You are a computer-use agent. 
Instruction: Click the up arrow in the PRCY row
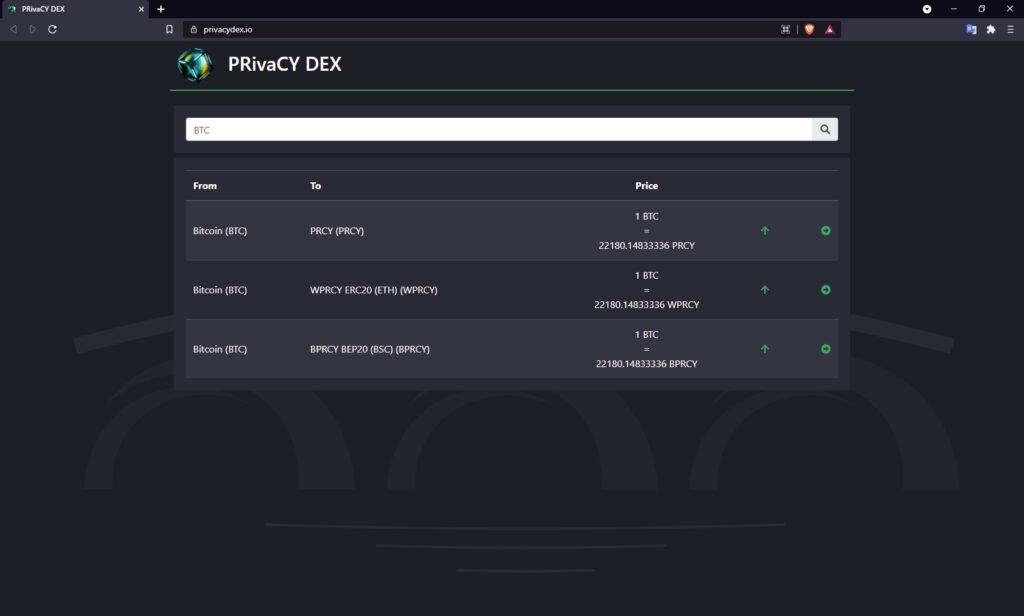click(765, 231)
